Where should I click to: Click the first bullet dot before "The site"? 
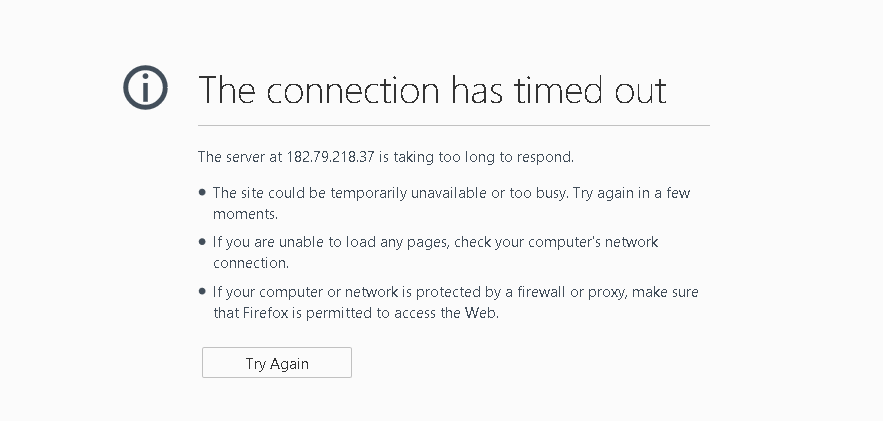point(202,192)
